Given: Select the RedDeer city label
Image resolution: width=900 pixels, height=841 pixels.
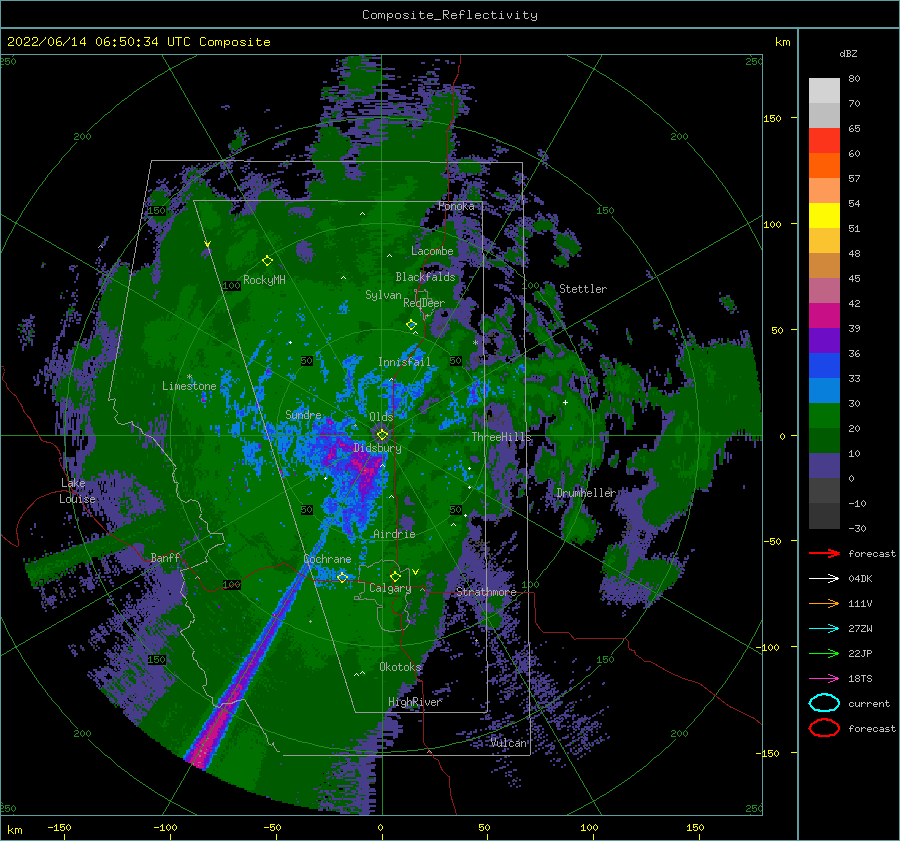Looking at the screenshot, I should pyautogui.click(x=424, y=303).
